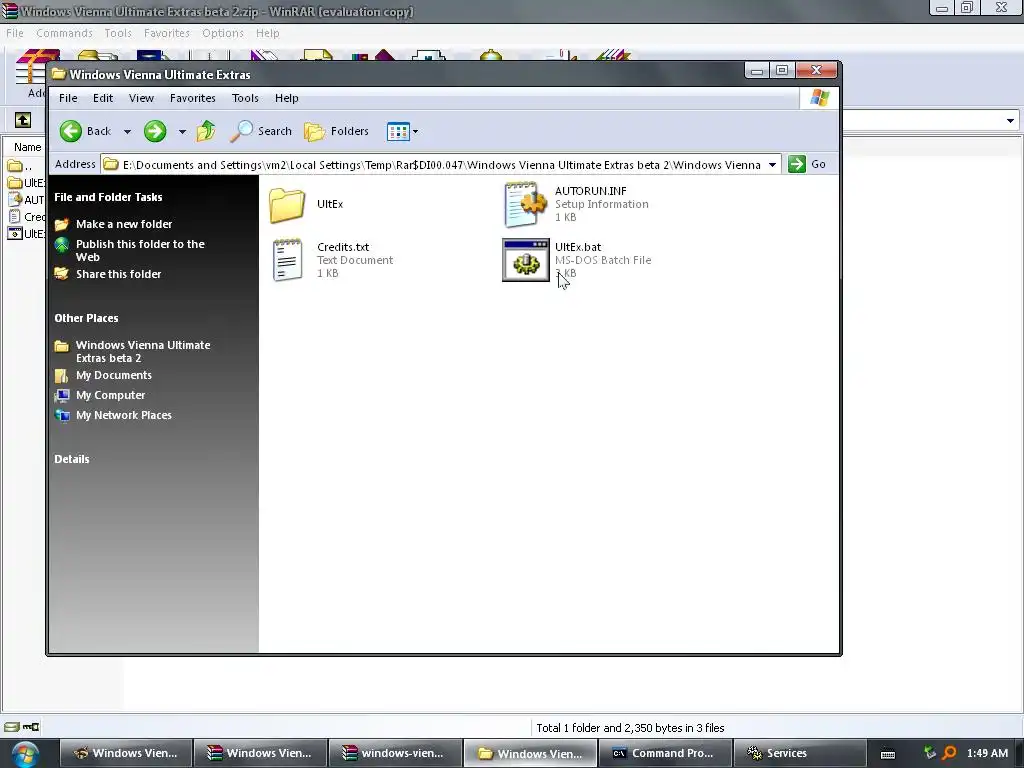
Task: Open Explorer's View menu
Action: click(141, 98)
